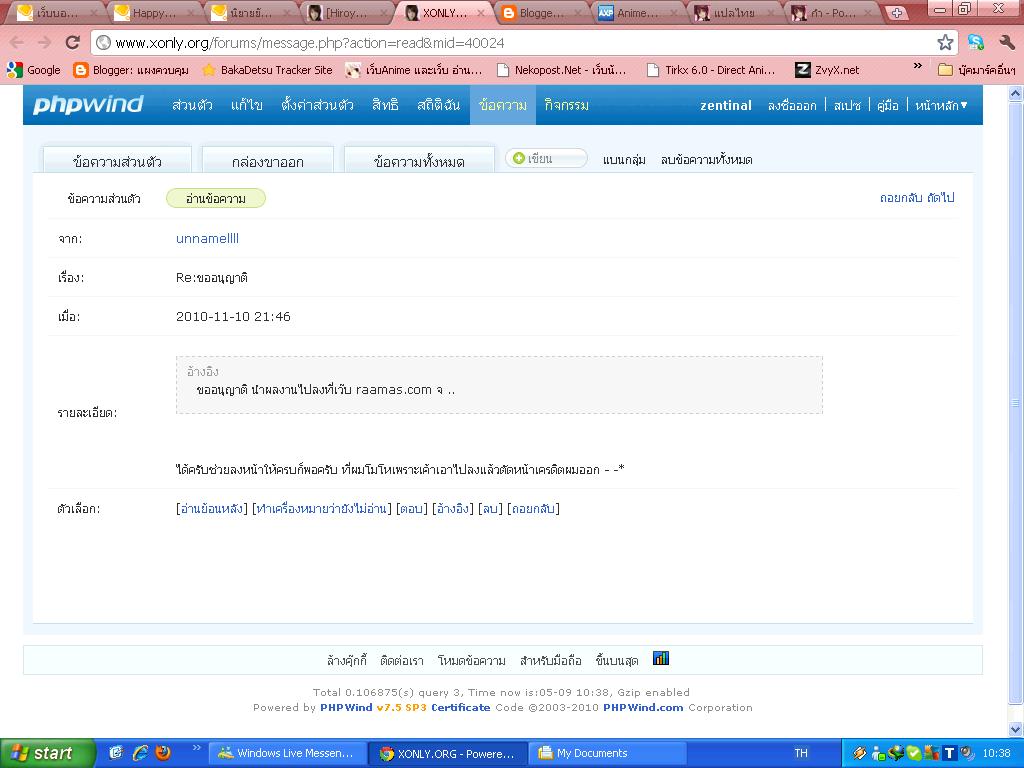Launch Firefox from quick launch

click(163, 753)
